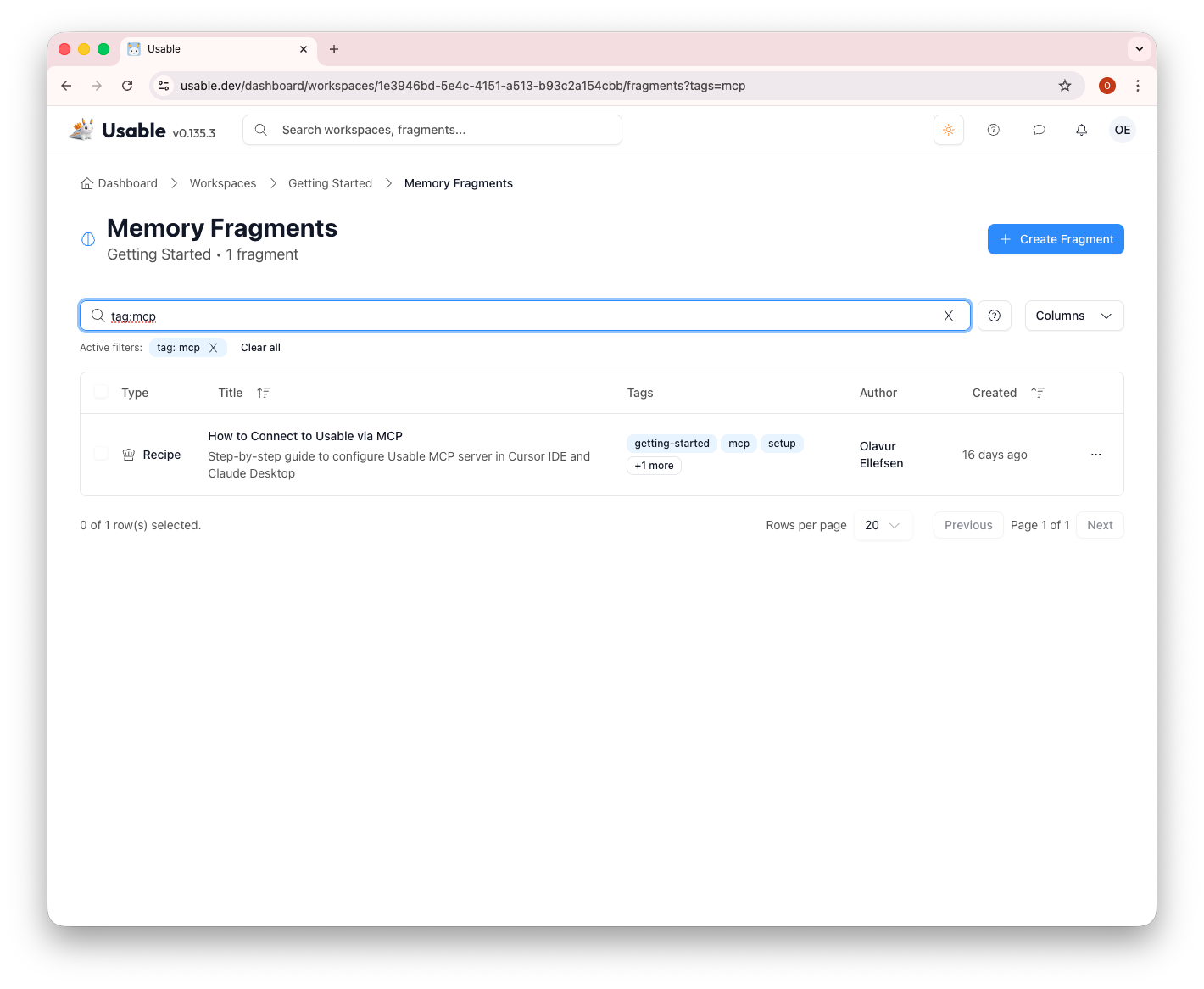
Task: Toggle the light/dark theme sun icon
Action: 948,130
